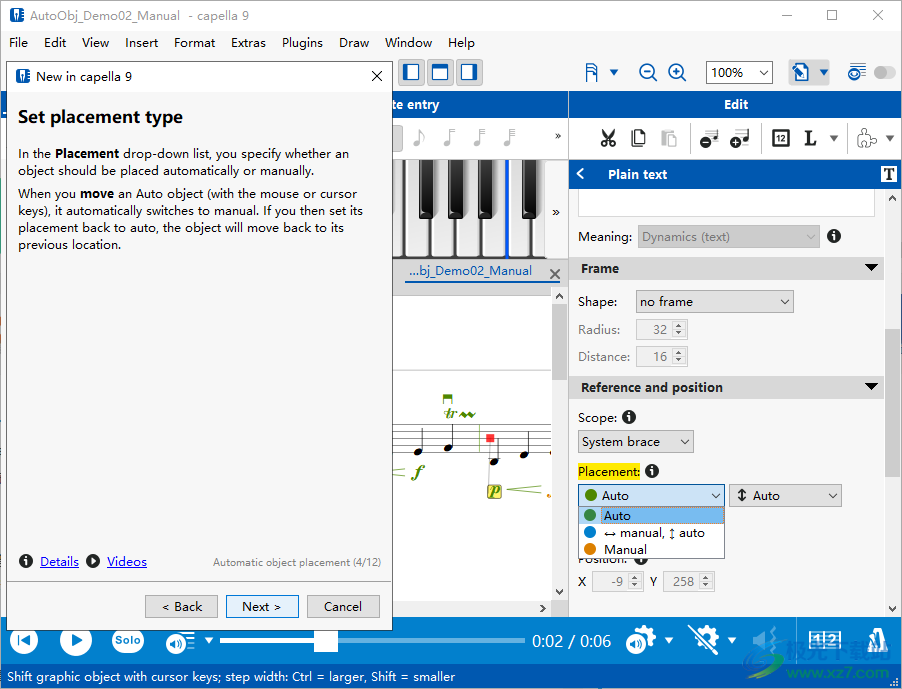The height and width of the screenshot is (689, 902).
Task: Toggle the view switch in top toolbar
Action: pyautogui.click(x=884, y=72)
